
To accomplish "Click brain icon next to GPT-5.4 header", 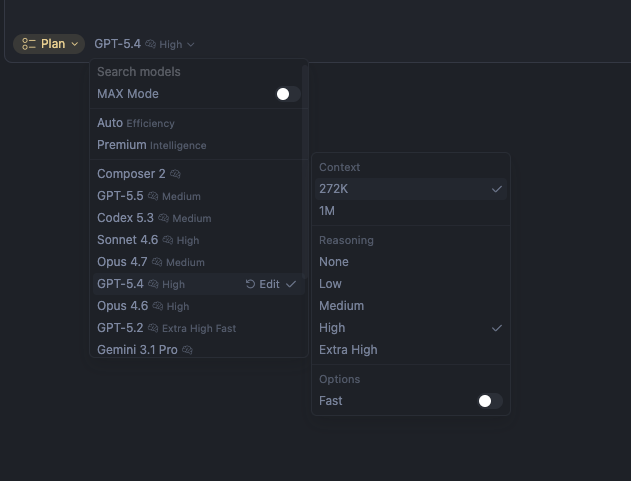I will [x=151, y=44].
